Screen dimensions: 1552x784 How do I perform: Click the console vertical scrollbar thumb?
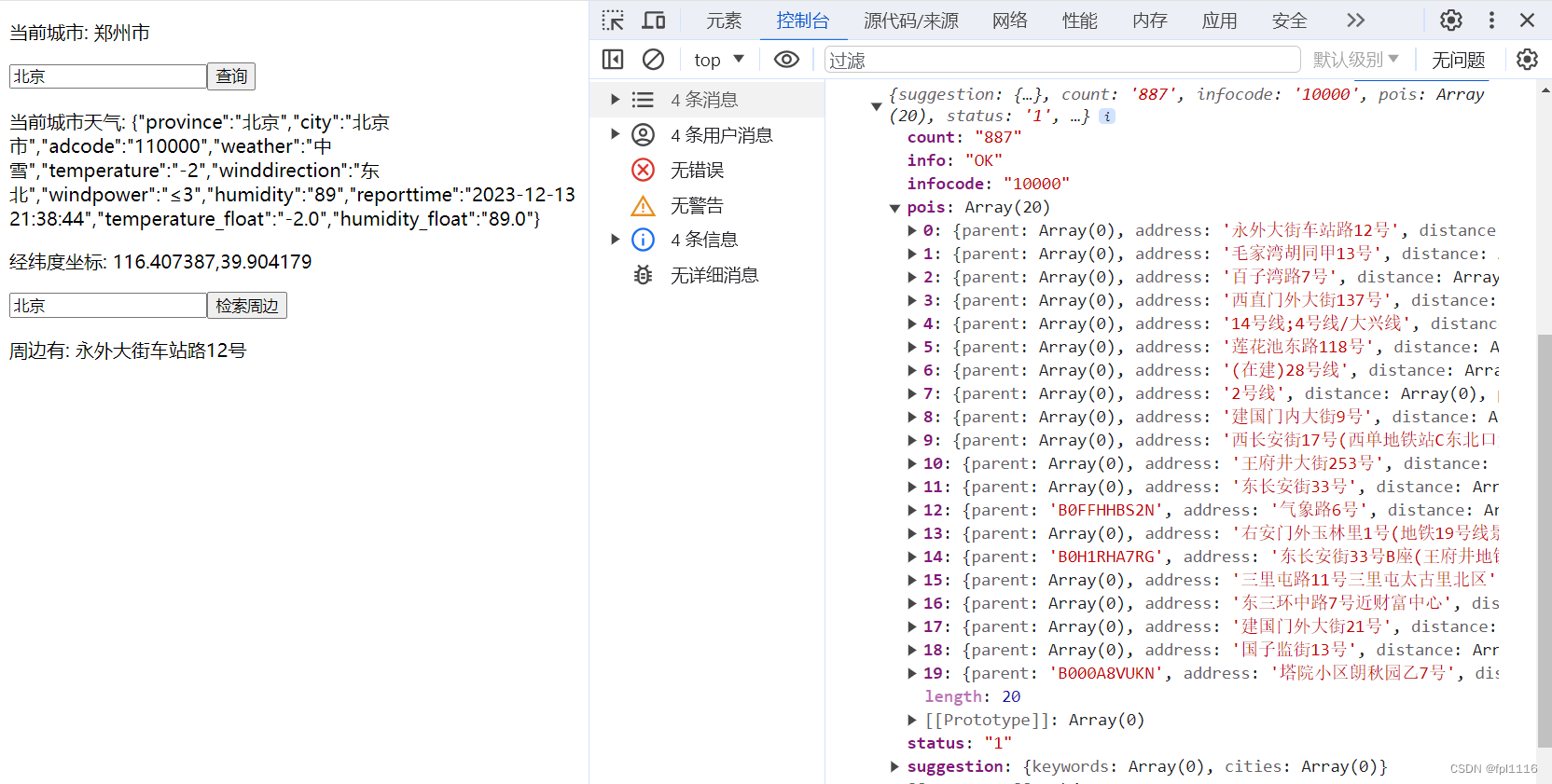click(x=1544, y=541)
